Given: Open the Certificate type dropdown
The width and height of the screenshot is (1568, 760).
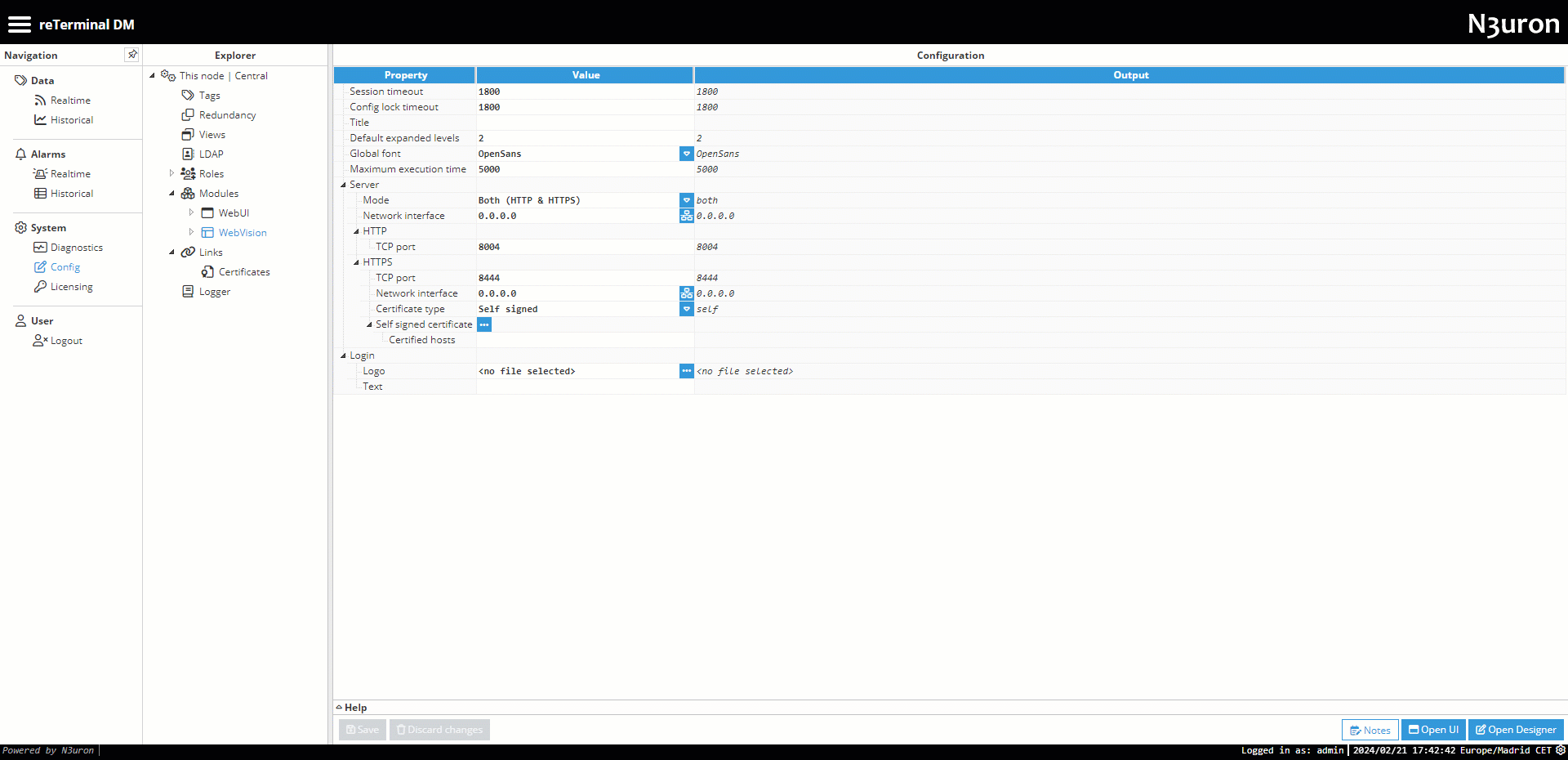Looking at the screenshot, I should point(686,309).
